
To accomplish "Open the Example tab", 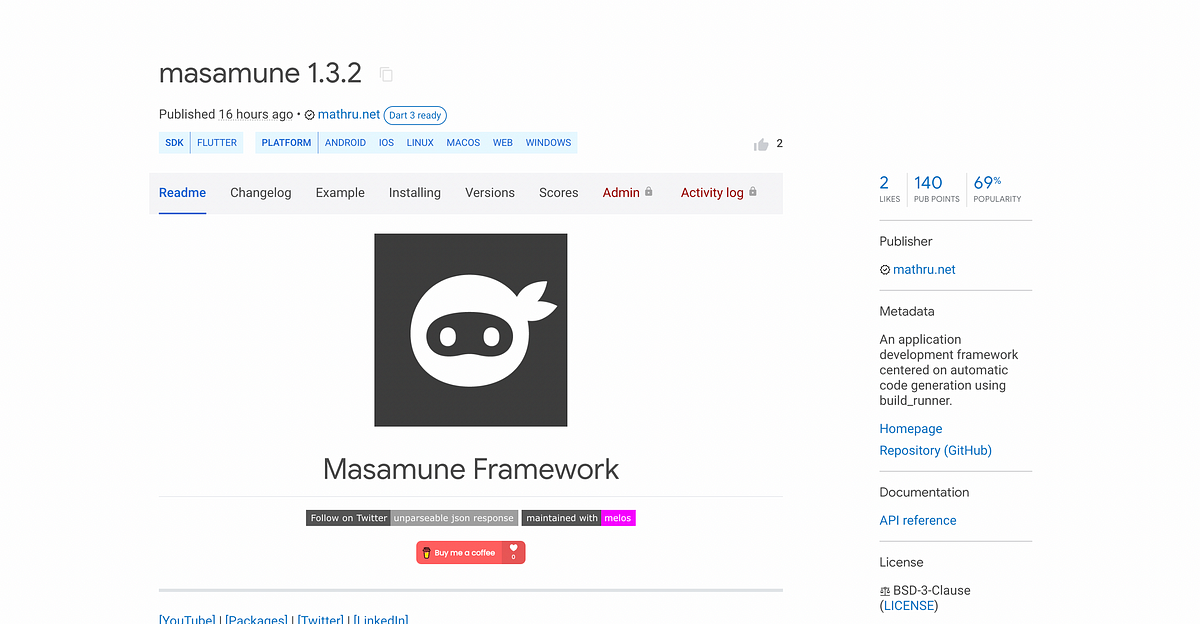I will [340, 193].
